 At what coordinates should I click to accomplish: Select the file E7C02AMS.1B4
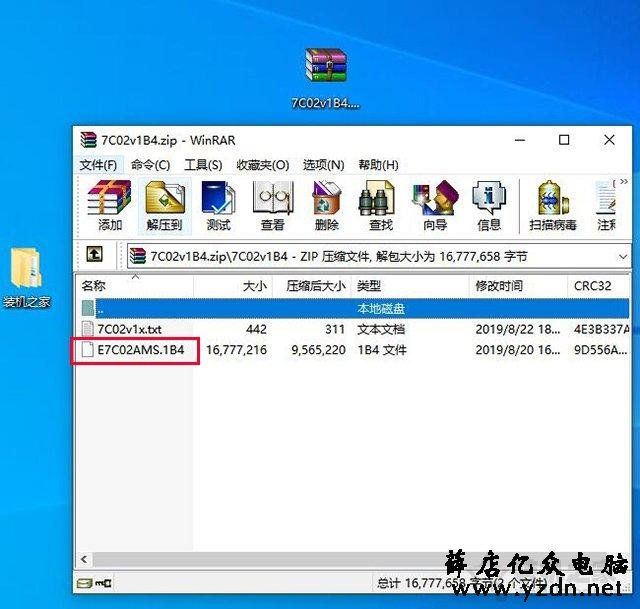140,350
